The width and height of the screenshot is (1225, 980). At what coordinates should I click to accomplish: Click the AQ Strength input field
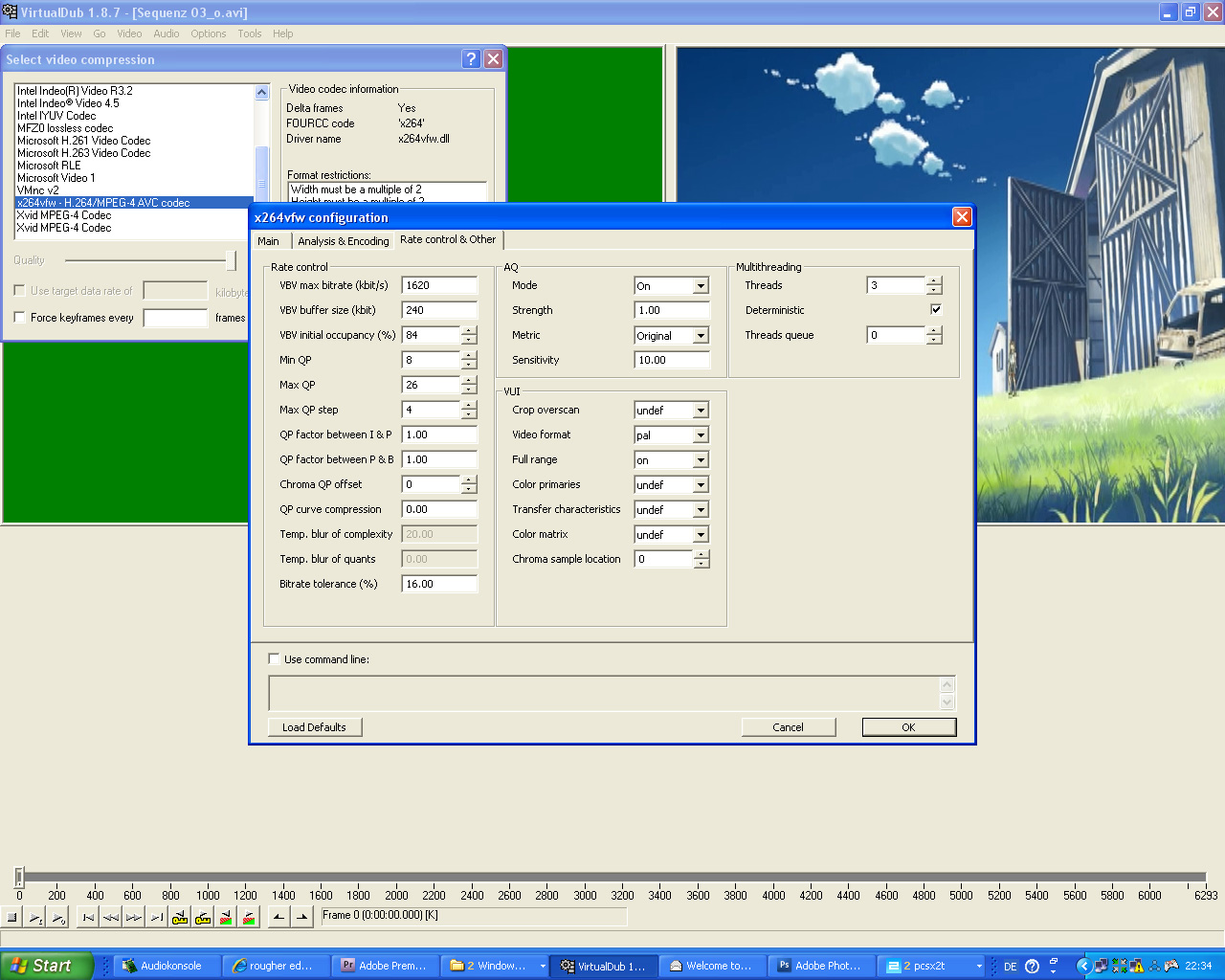point(672,310)
